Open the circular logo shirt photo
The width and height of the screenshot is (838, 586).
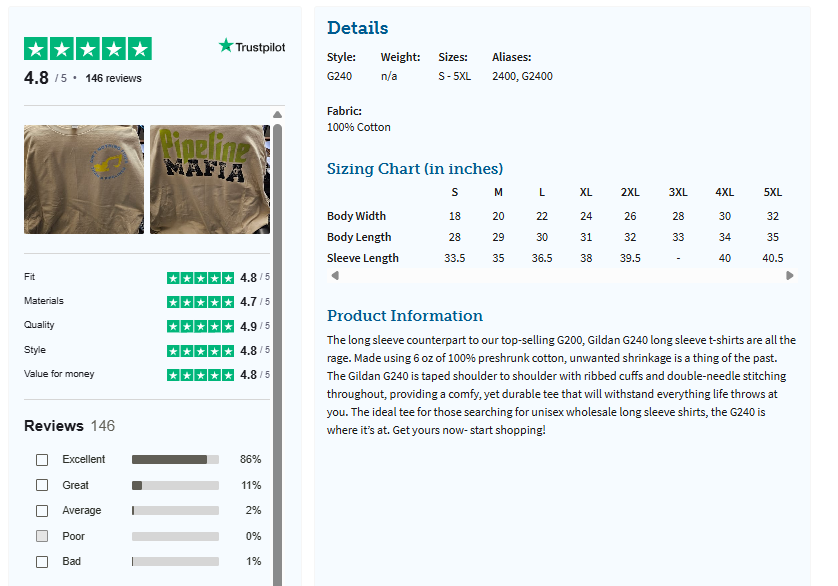tap(84, 179)
